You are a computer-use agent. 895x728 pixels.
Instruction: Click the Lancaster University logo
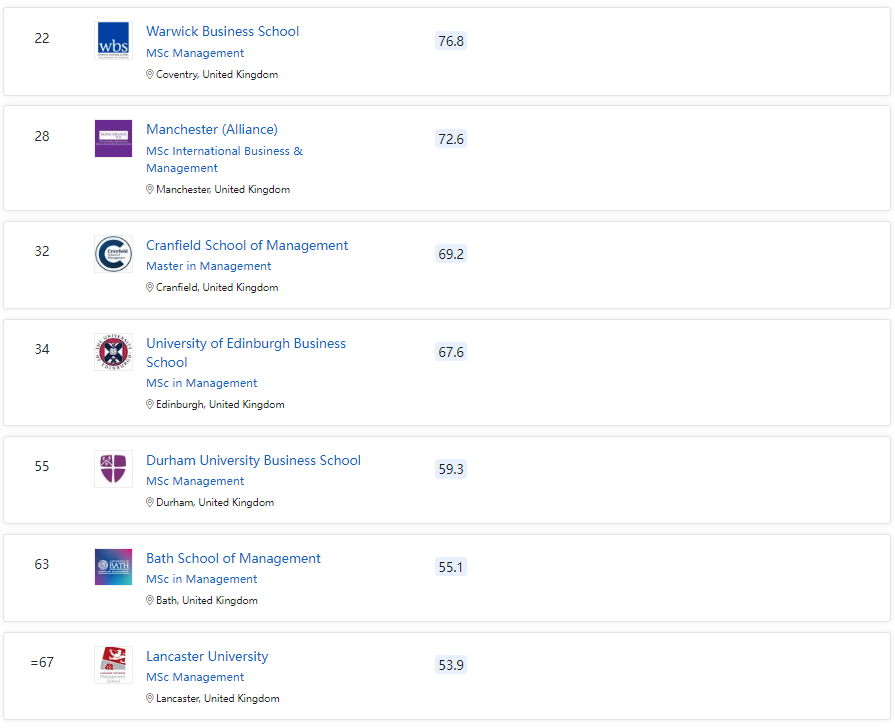pyautogui.click(x=114, y=665)
